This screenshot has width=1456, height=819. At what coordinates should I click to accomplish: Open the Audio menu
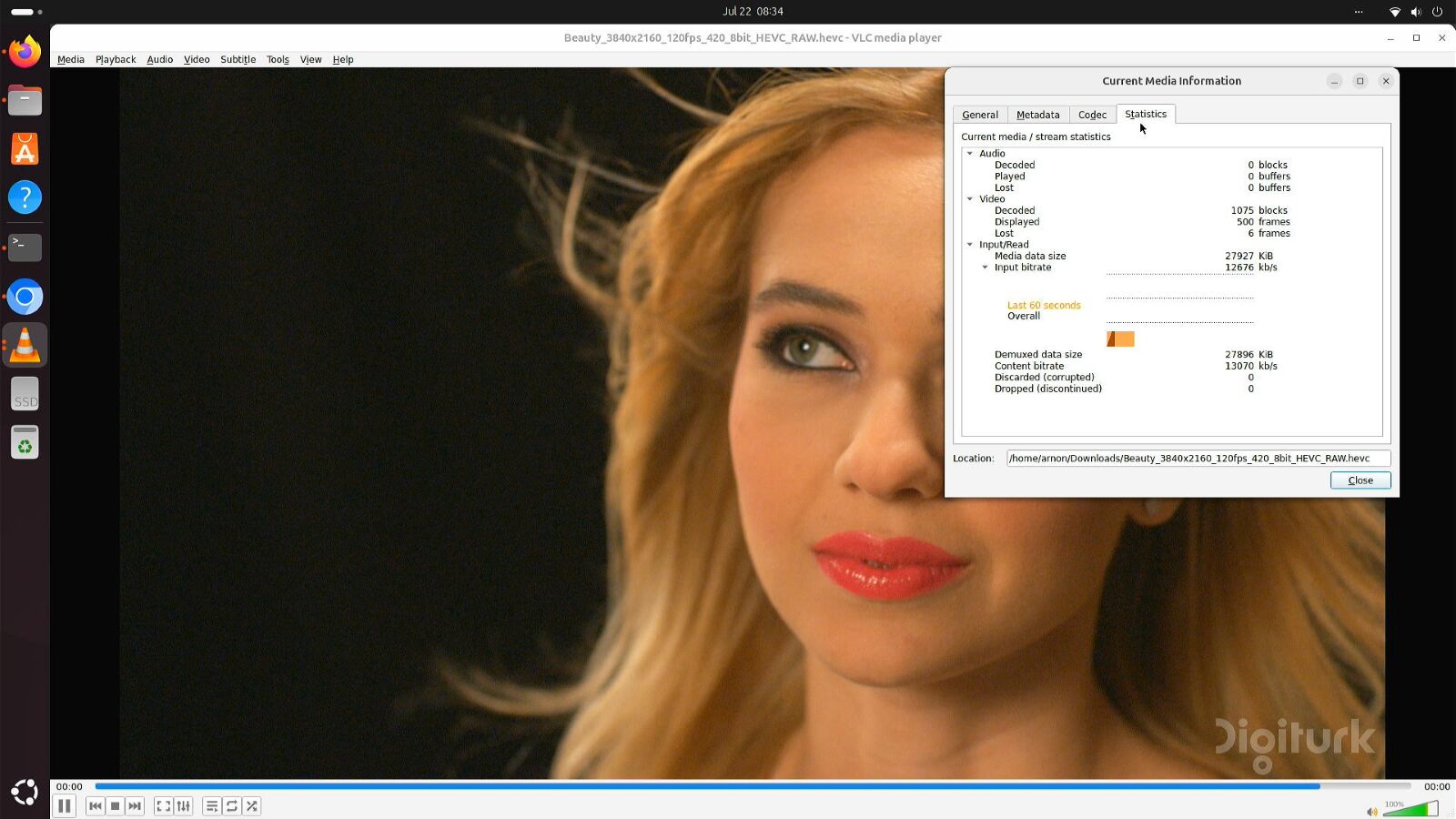click(160, 60)
